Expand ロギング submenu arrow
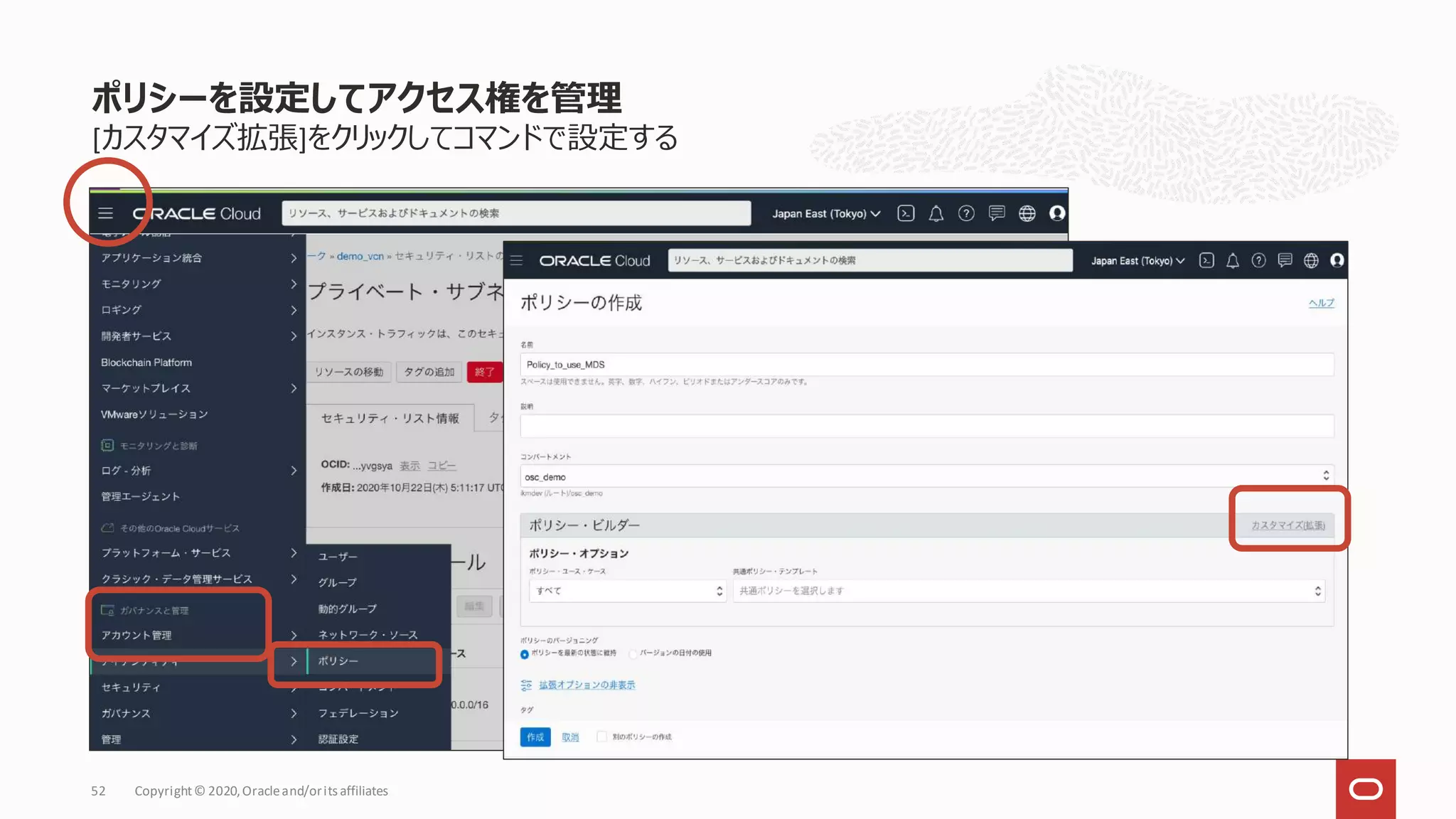Screen dimensions: 1456x819 pos(294,310)
